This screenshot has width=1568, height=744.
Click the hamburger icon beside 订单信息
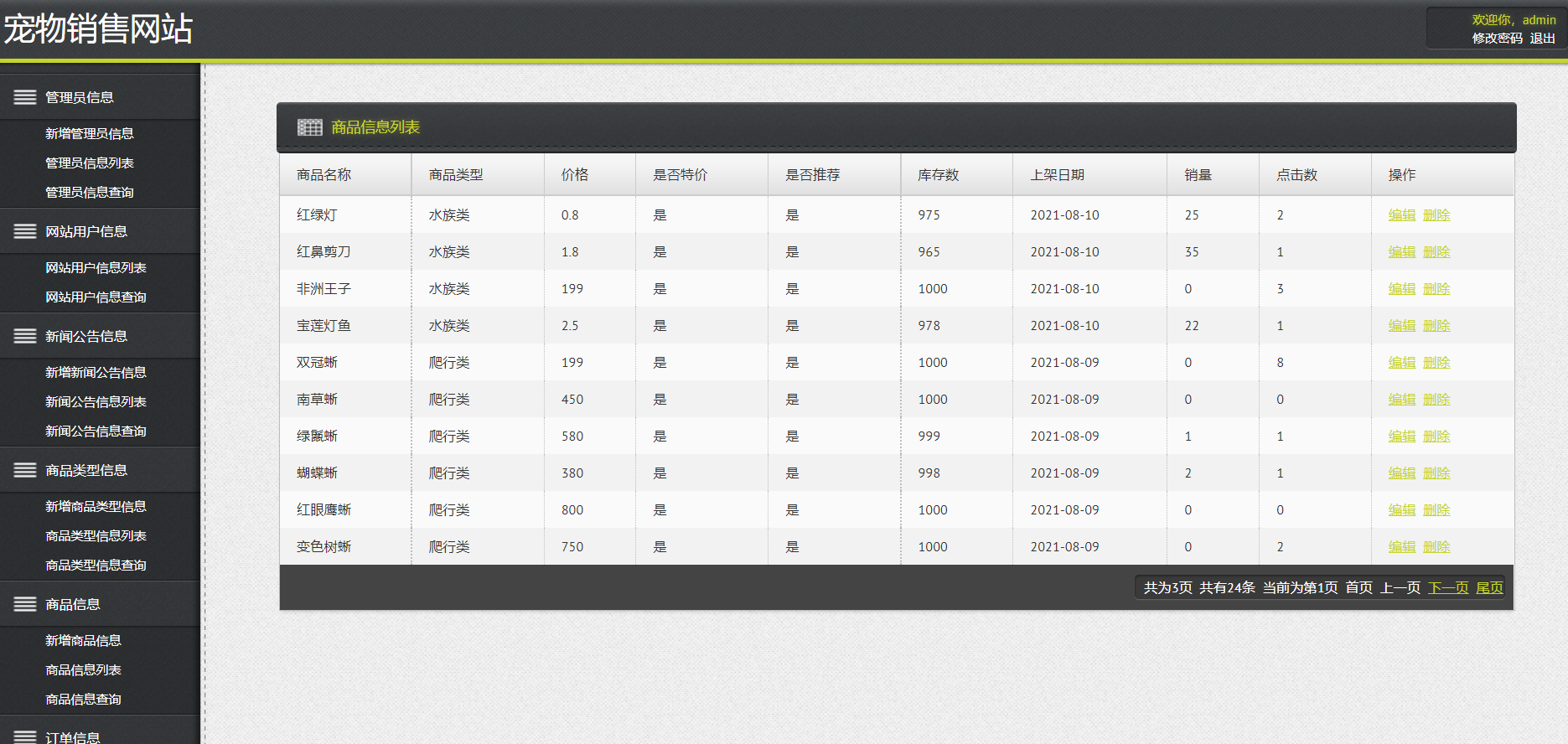coord(25,736)
